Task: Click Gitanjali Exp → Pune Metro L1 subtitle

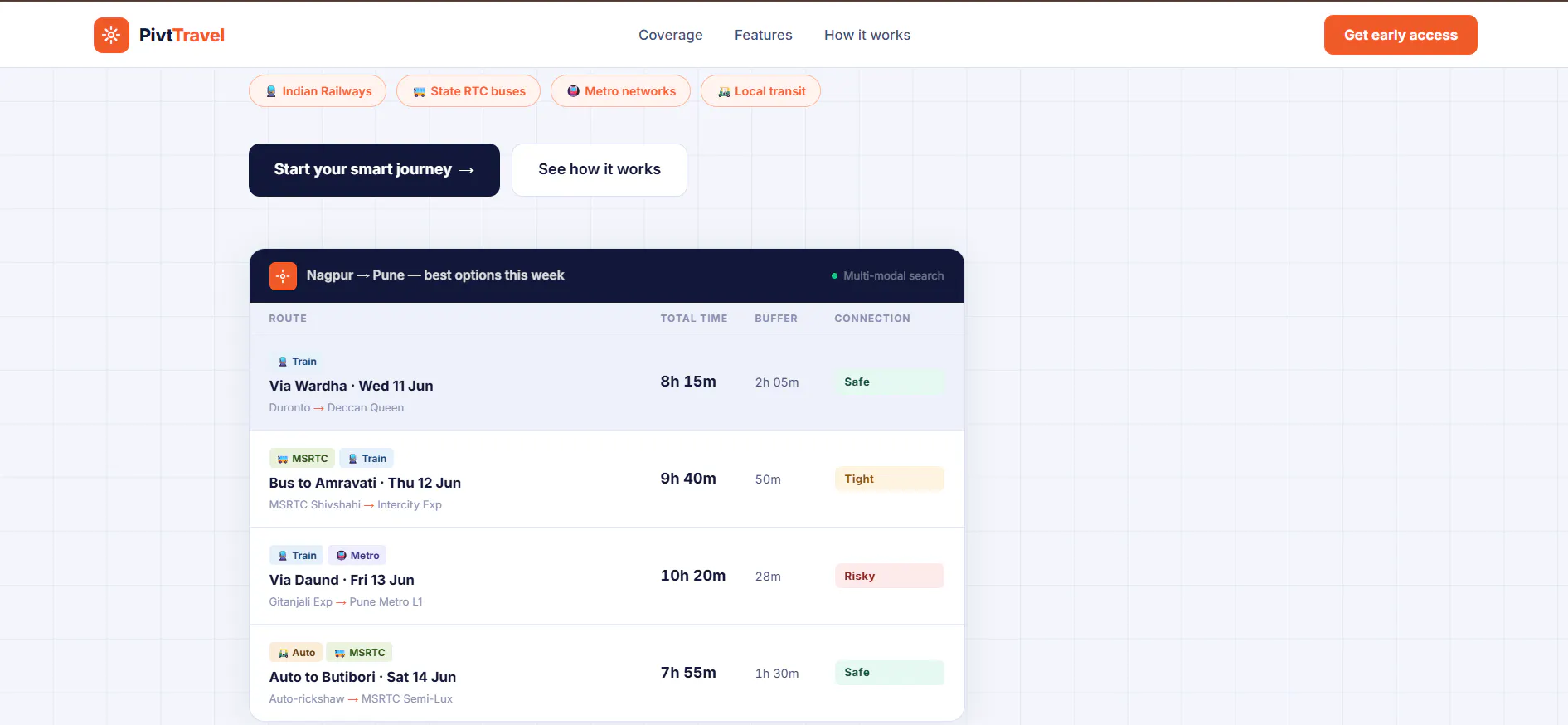Action: tap(346, 602)
